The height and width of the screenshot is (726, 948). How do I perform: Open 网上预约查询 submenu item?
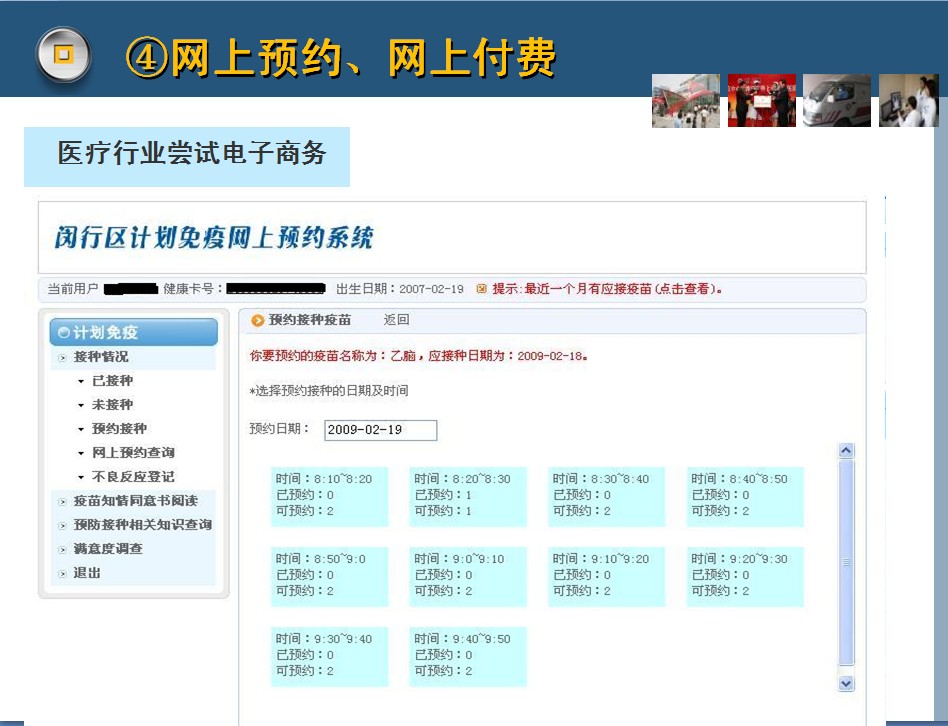[132, 453]
